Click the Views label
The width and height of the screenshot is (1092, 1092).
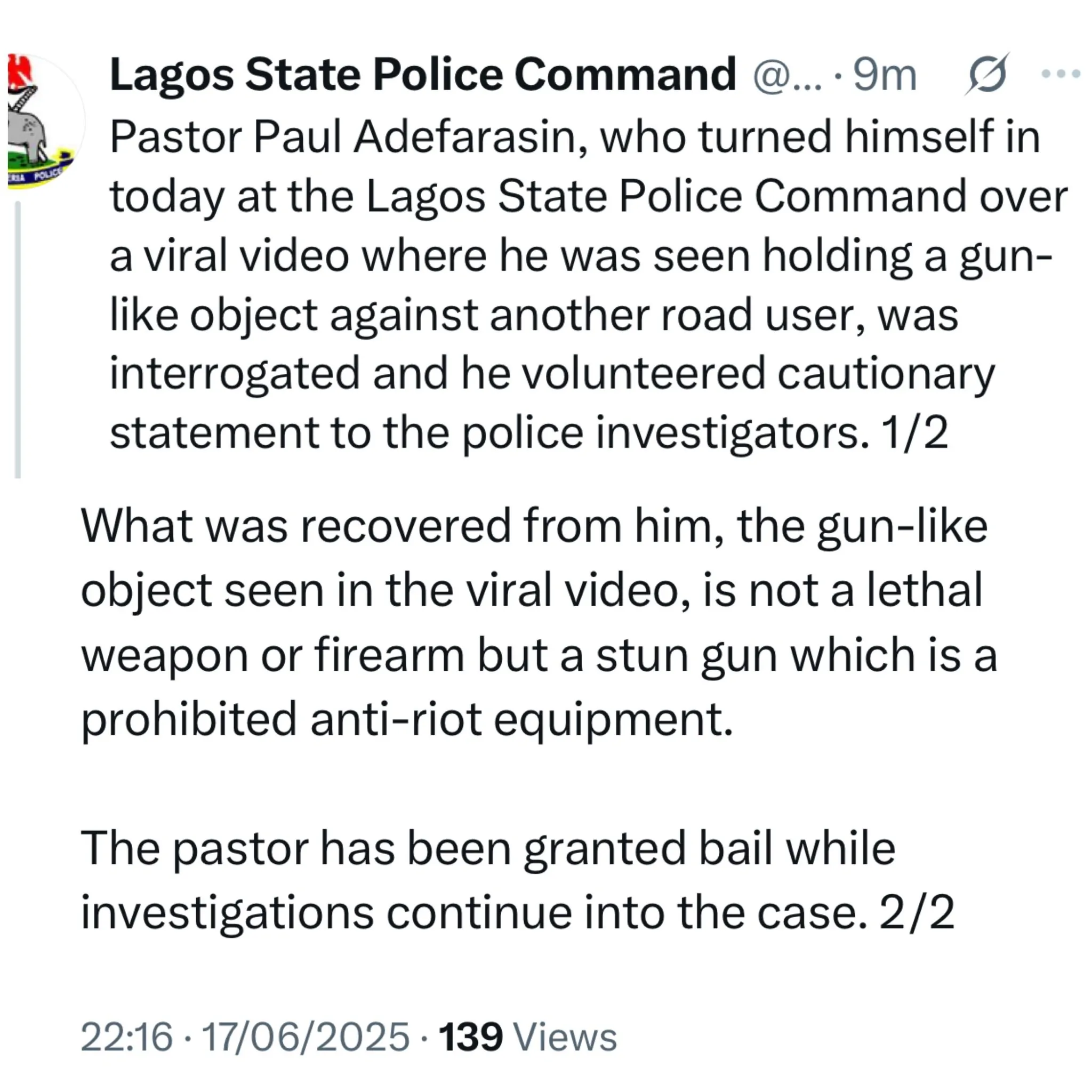(564, 1037)
